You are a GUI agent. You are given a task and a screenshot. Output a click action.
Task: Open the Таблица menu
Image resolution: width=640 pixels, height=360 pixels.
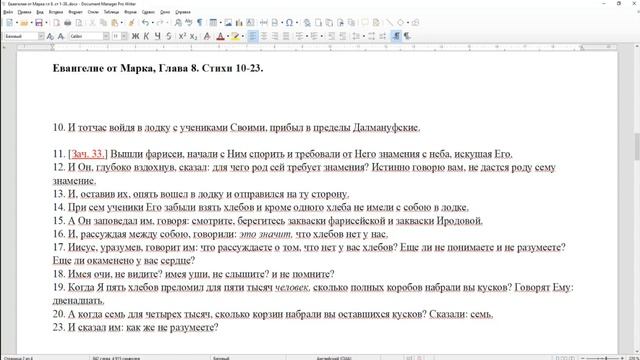pyautogui.click(x=111, y=12)
